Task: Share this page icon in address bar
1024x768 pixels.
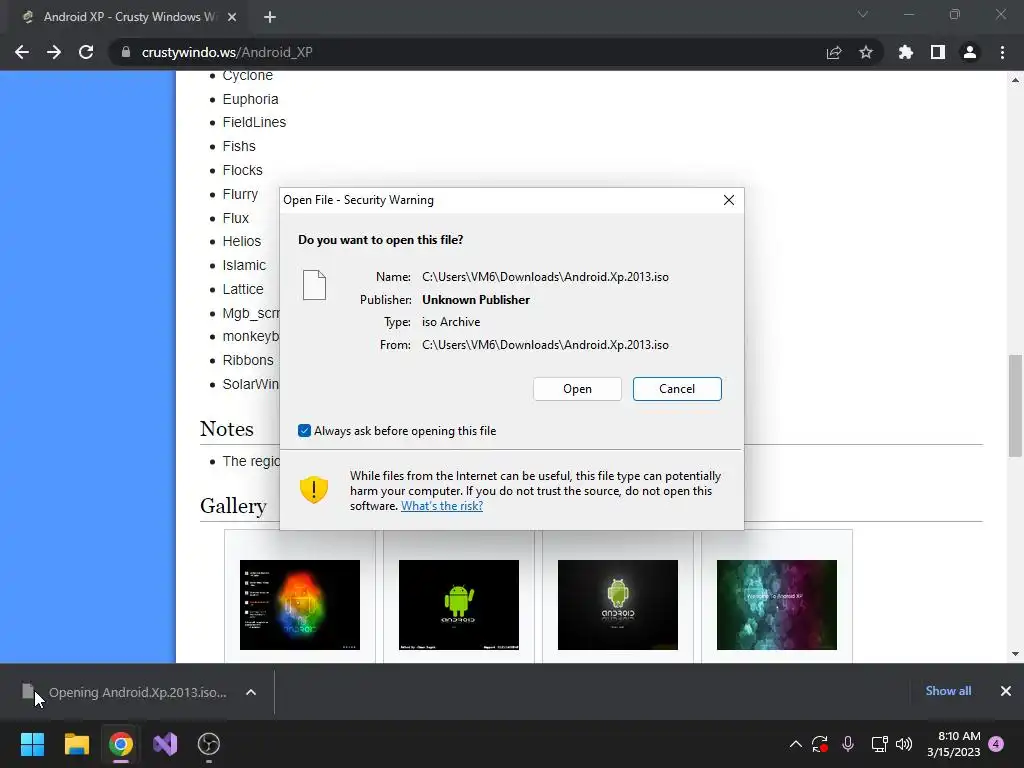Action: point(834,52)
